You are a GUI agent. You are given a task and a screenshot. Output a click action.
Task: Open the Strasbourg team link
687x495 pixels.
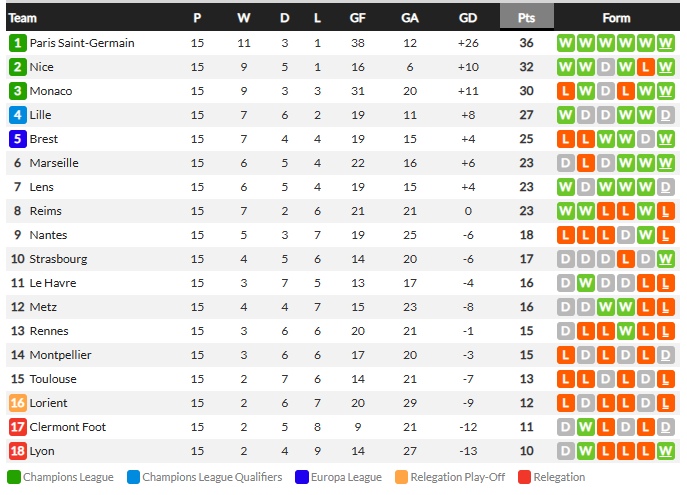point(58,259)
